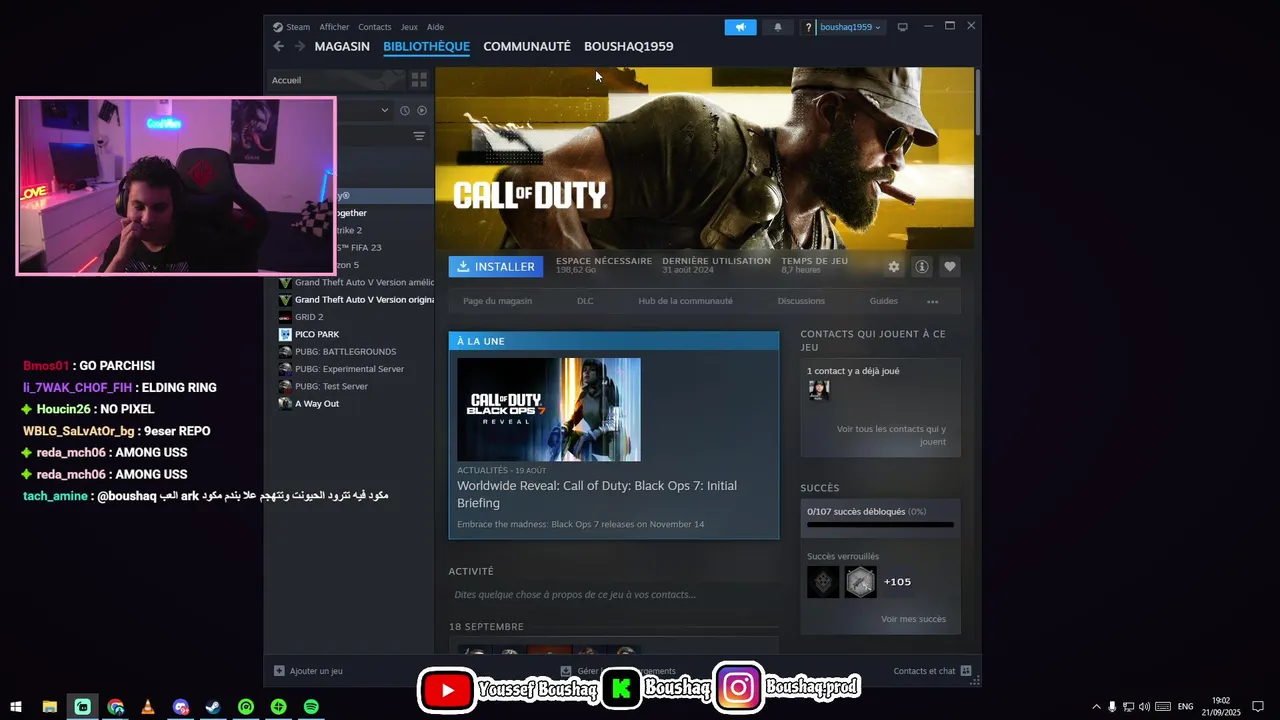Click the Steam content vertical scrollbar
The width and height of the screenshot is (1280, 720).
[x=978, y=103]
